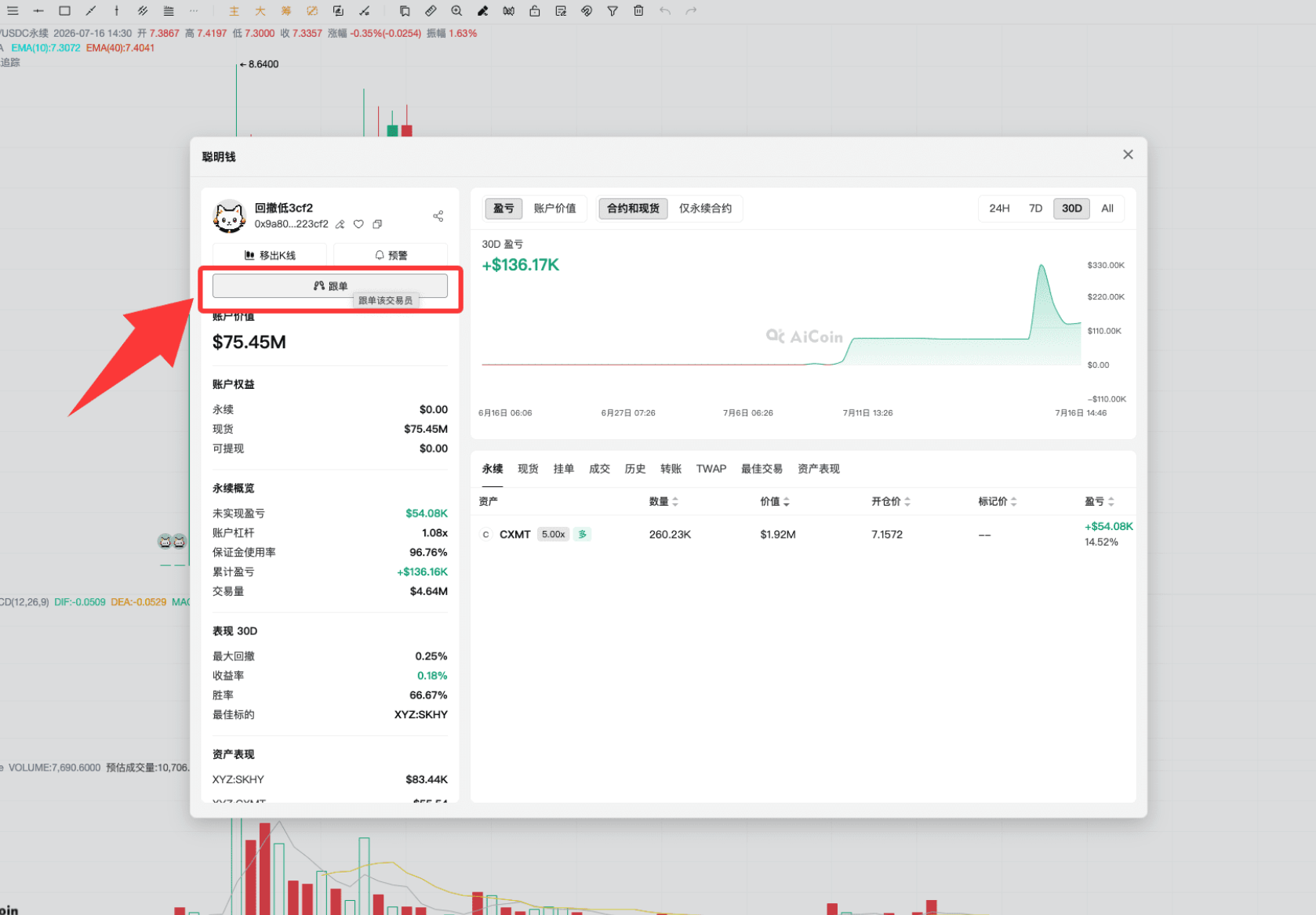Click the 0x9a80...223cf2 address text
1316x915 pixels.
pos(291,224)
